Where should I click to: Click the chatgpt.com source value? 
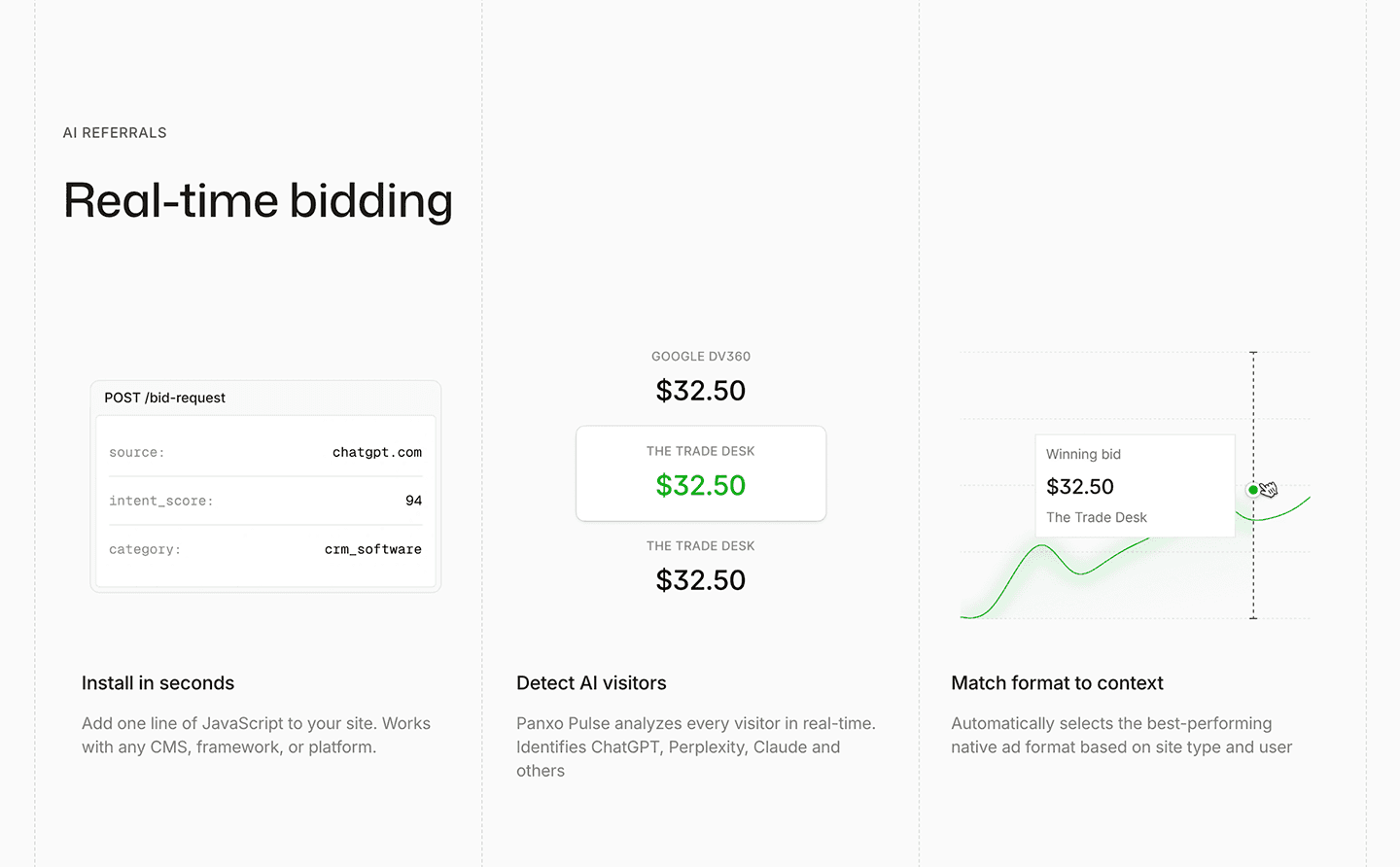click(377, 452)
